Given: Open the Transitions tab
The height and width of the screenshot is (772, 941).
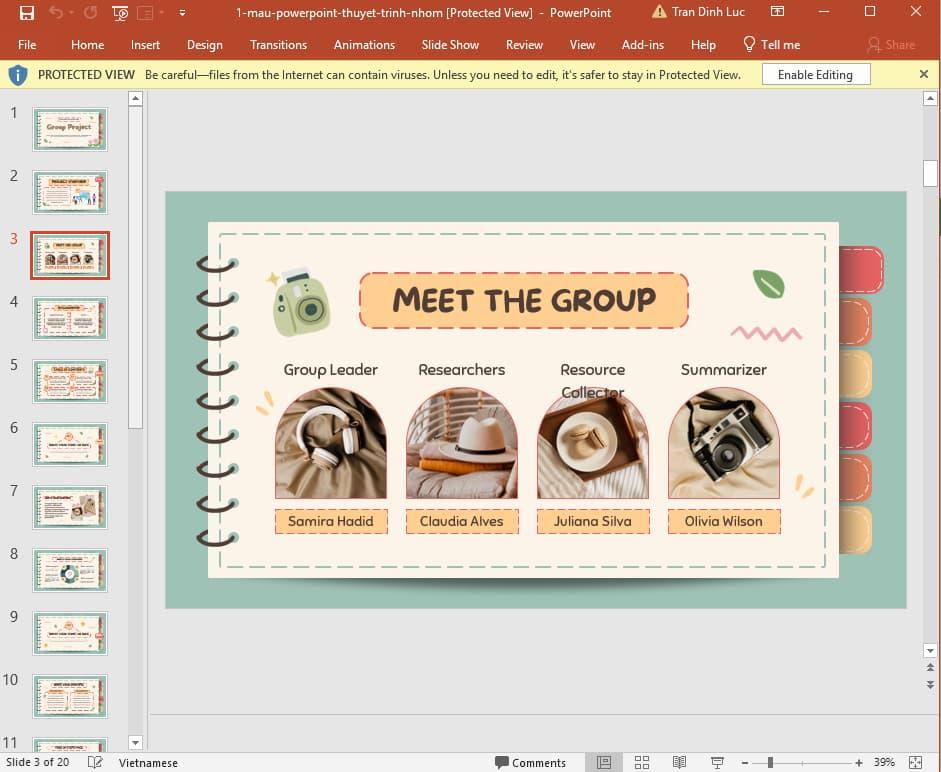Looking at the screenshot, I should click(x=278, y=45).
